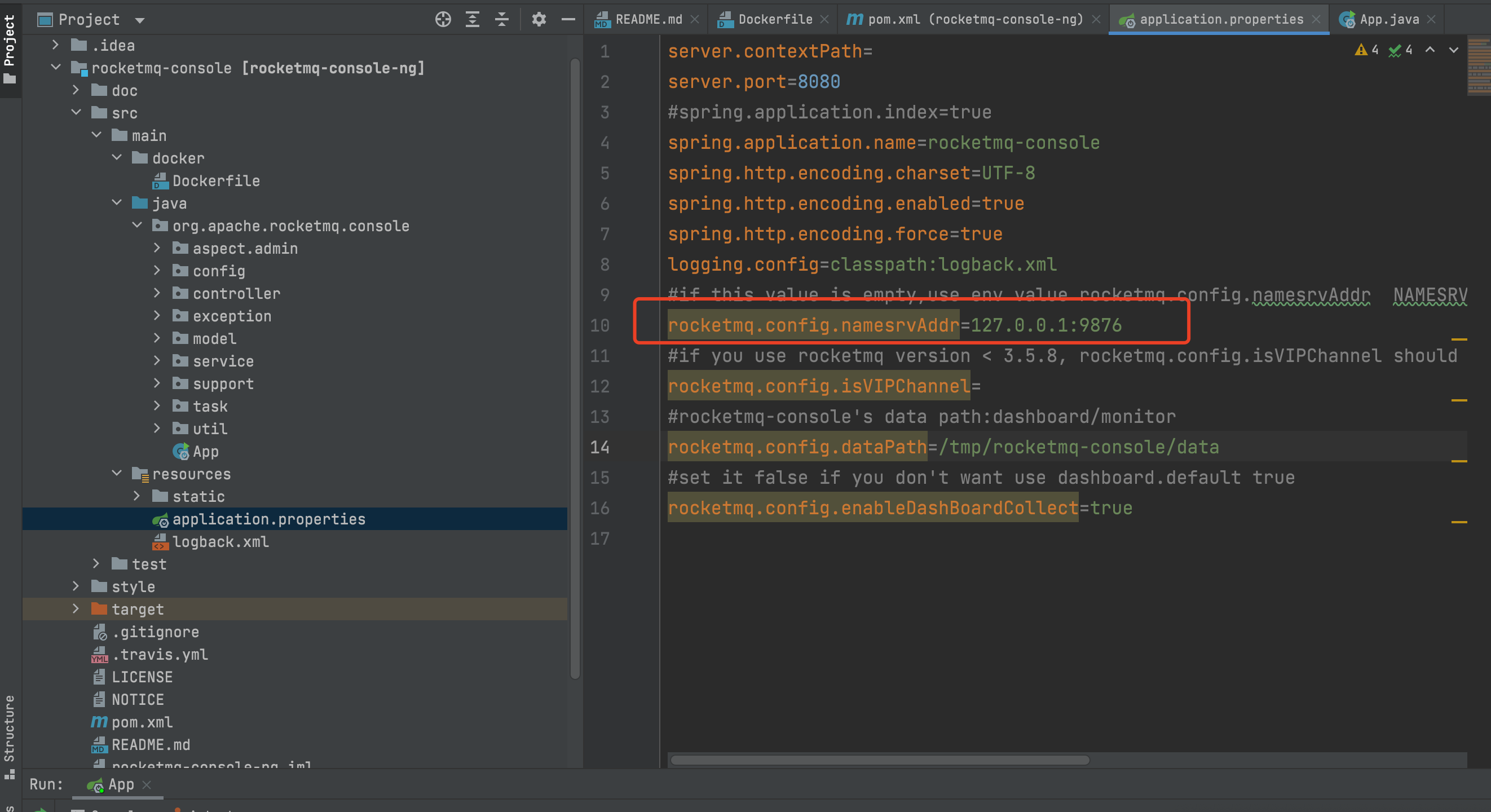Close the App run tab

tap(147, 785)
